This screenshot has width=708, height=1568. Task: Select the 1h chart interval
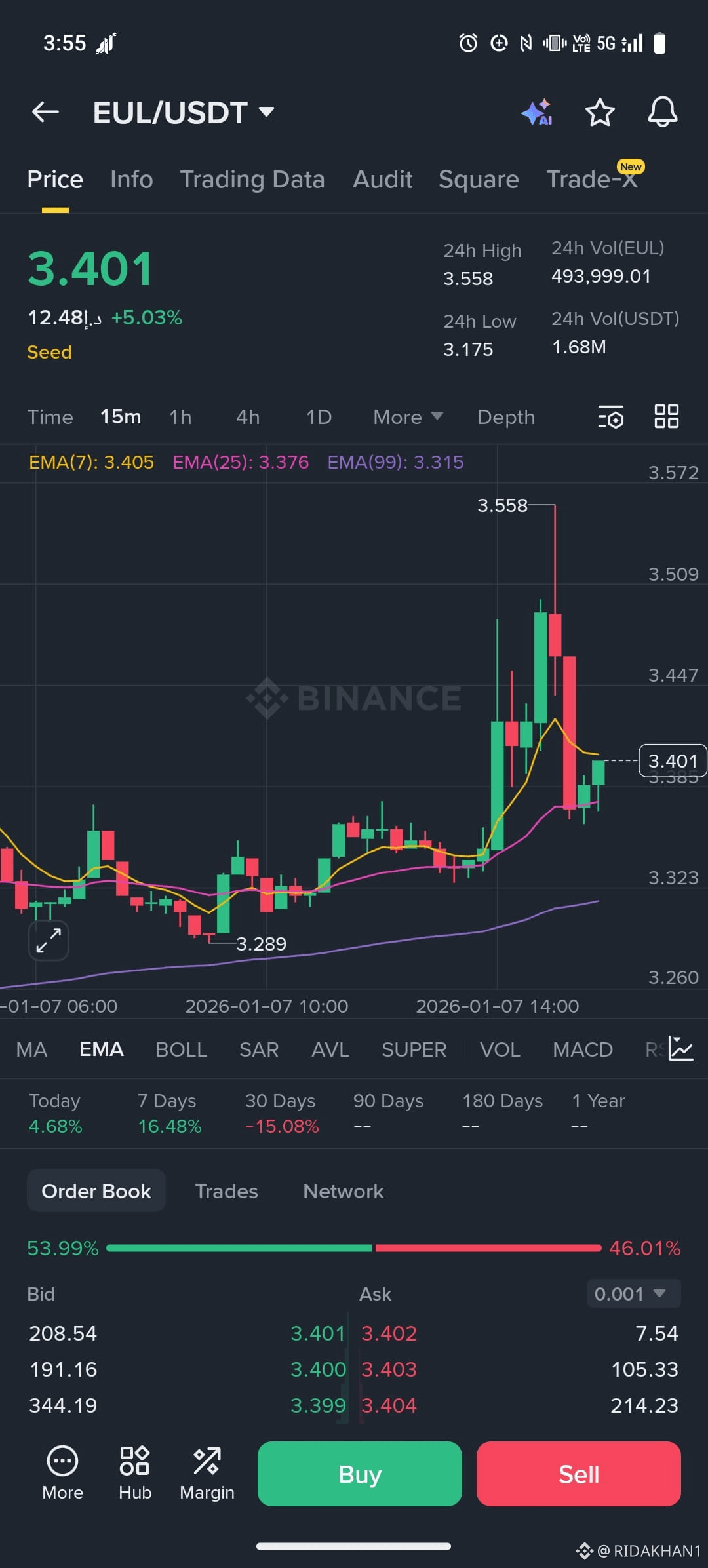click(x=180, y=417)
